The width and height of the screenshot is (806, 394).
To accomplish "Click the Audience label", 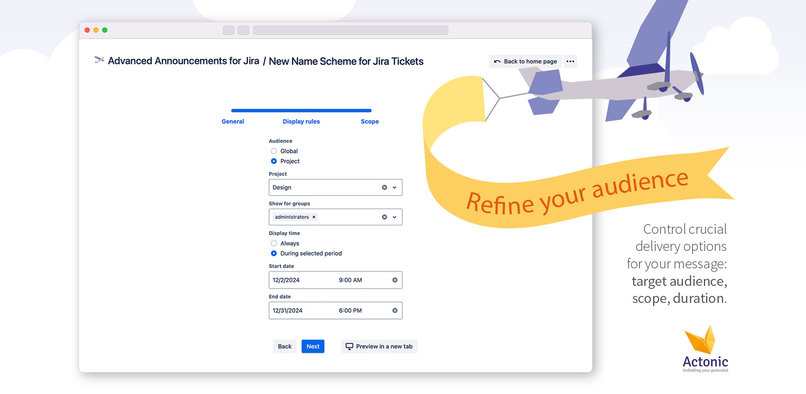I will [x=281, y=141].
